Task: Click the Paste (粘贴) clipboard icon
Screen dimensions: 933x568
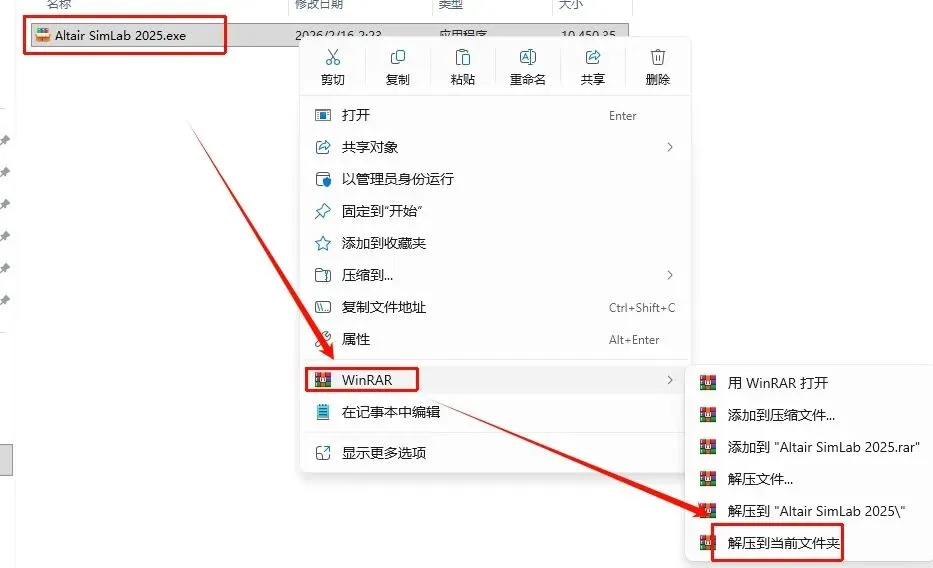Action: tap(462, 58)
